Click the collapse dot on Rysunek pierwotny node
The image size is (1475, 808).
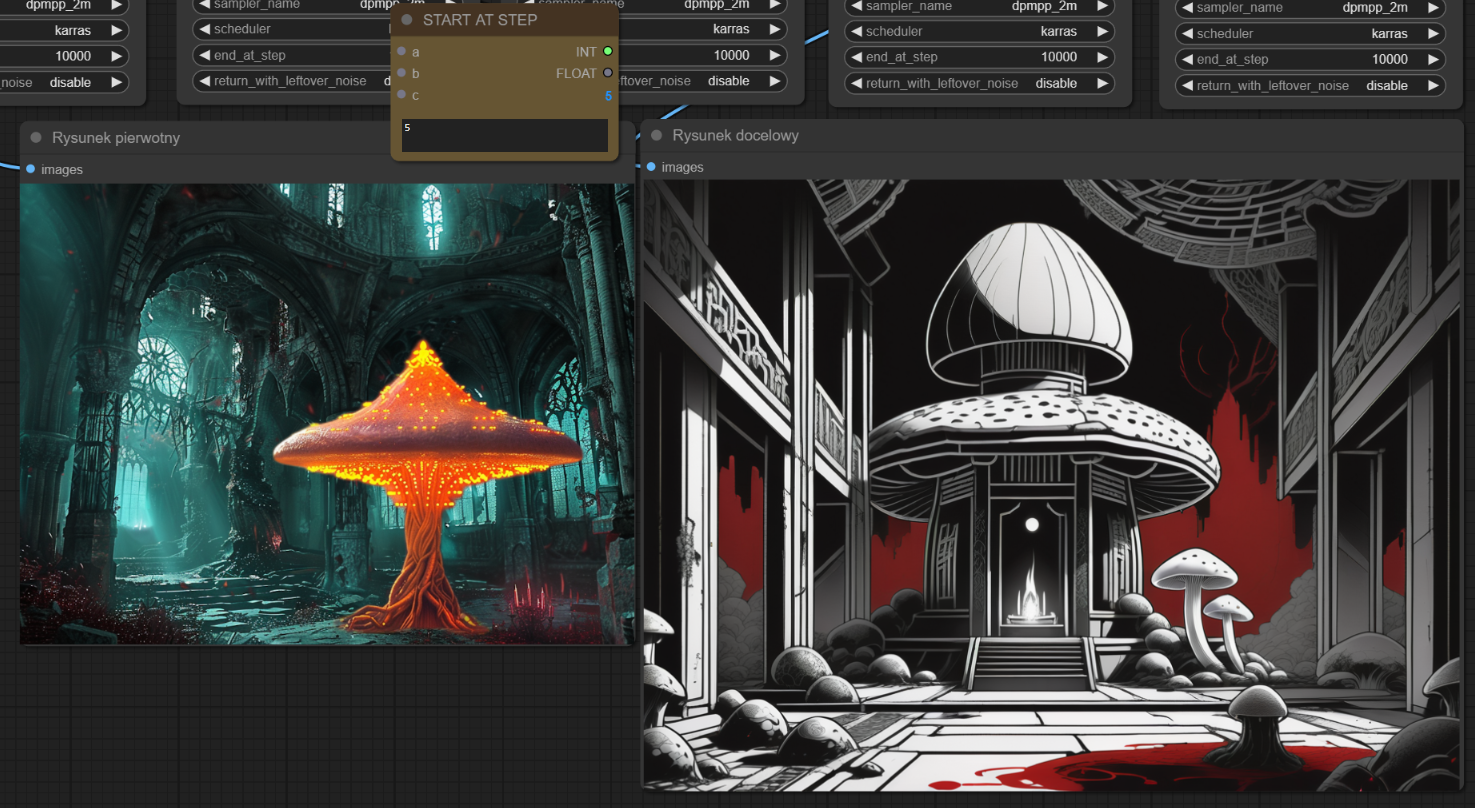click(36, 137)
